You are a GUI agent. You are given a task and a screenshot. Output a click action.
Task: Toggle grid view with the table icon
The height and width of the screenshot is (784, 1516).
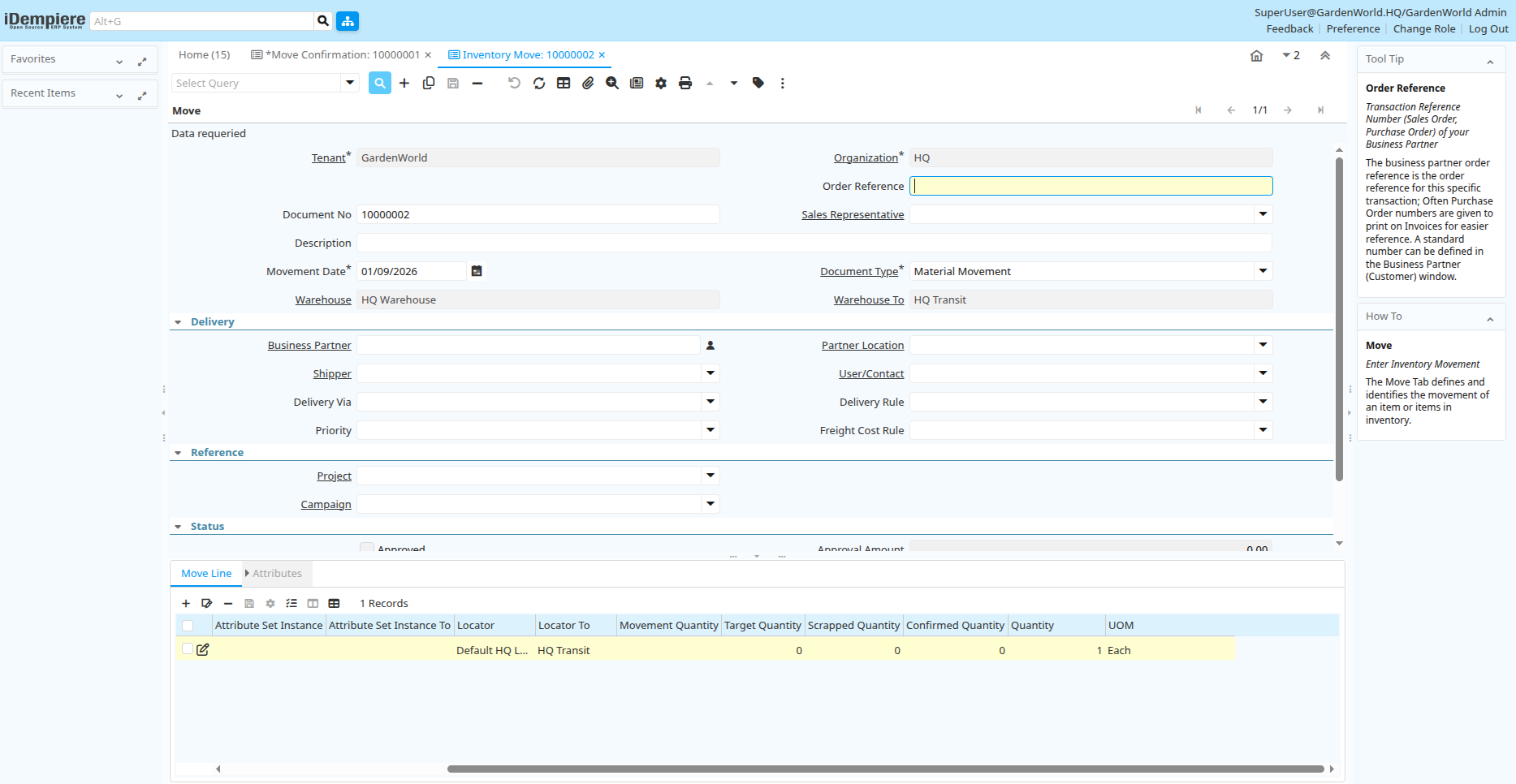click(564, 83)
